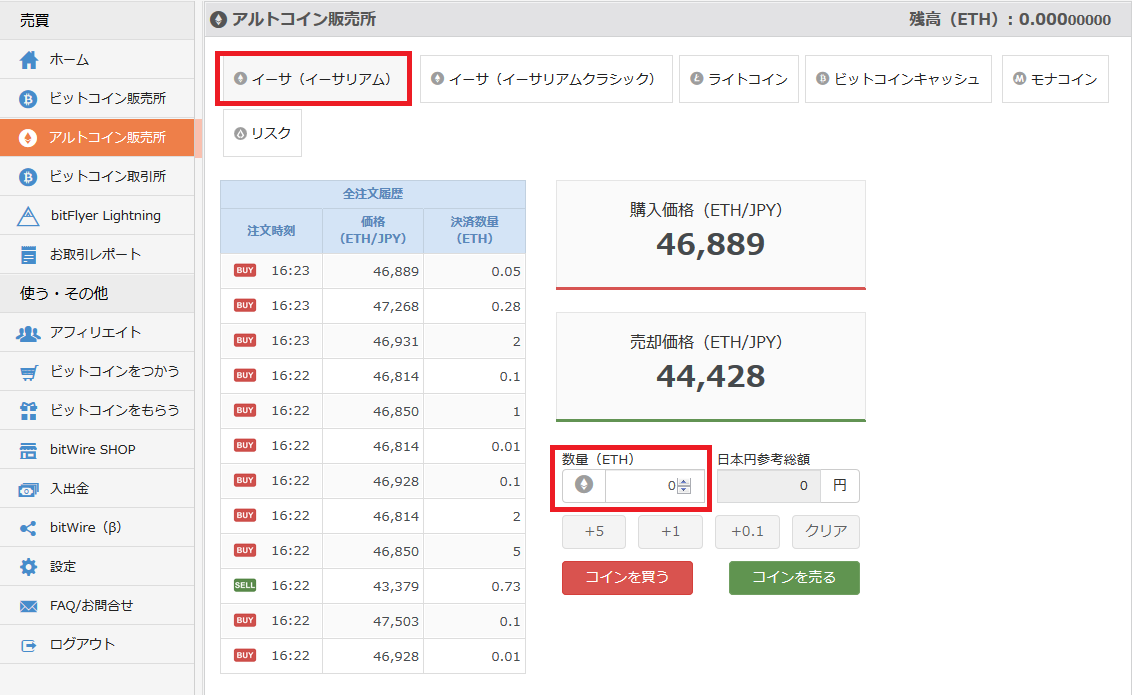Open bitWire（β） in the sidebar
This screenshot has width=1132, height=695.
click(97, 528)
